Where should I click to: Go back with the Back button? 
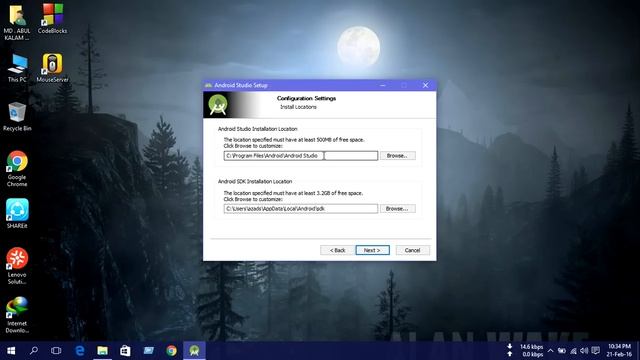tap(337, 250)
